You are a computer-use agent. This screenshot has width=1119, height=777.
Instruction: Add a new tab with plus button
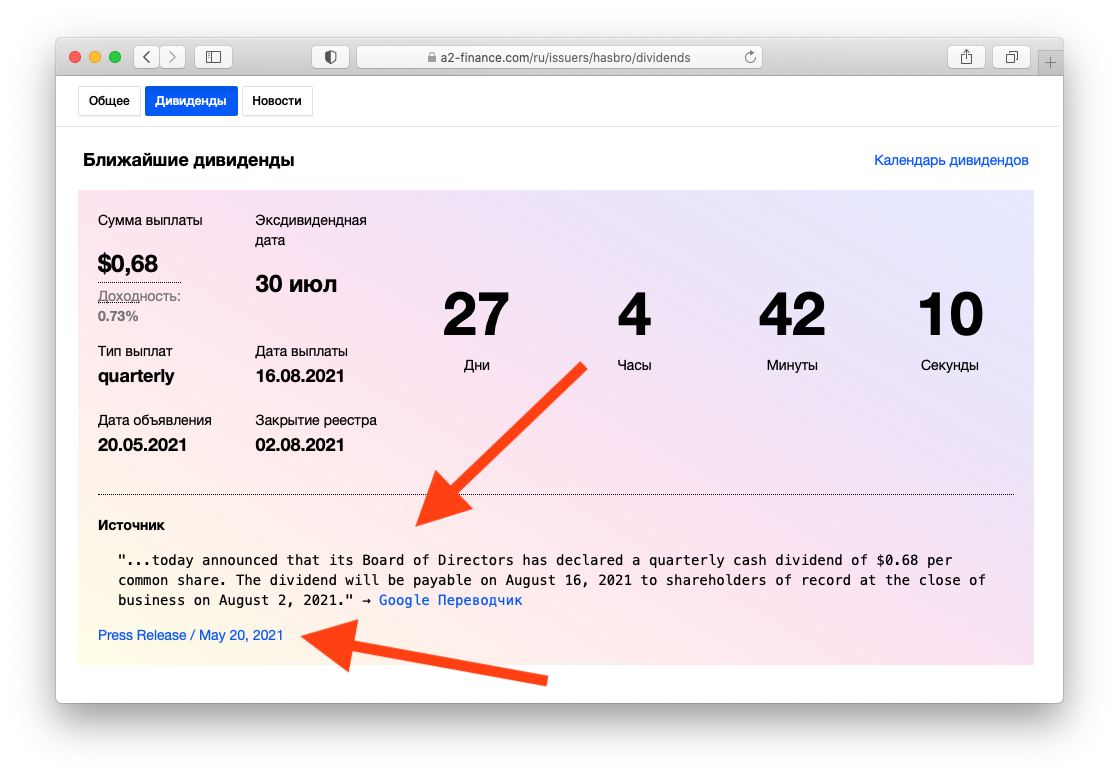point(1050,63)
